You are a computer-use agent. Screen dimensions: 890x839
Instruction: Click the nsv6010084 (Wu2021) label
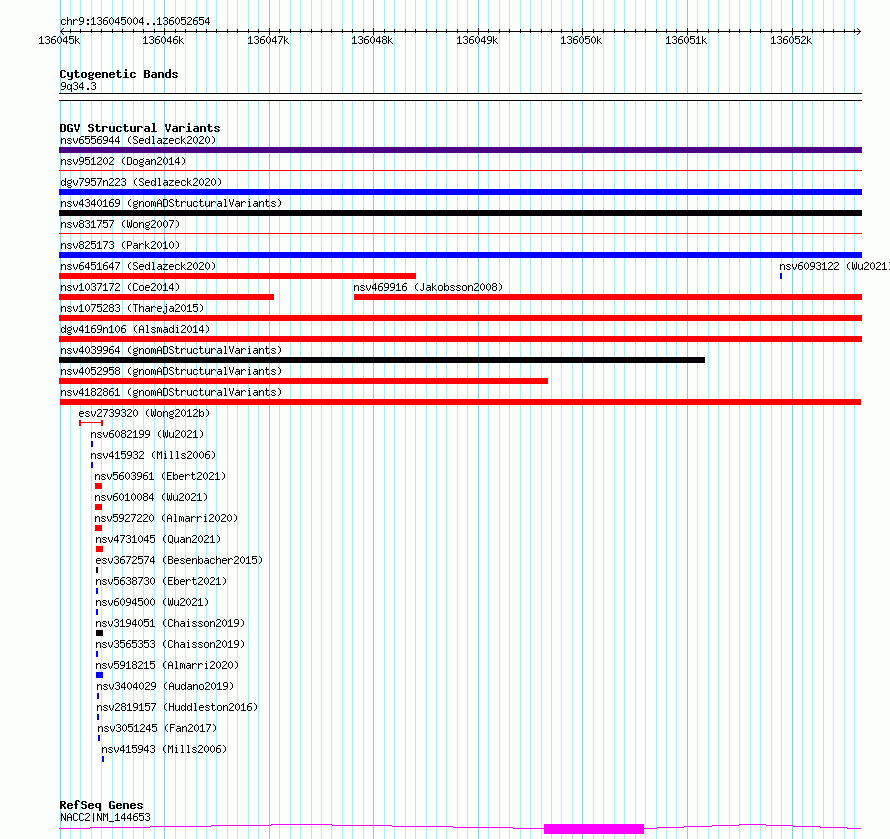[151, 497]
